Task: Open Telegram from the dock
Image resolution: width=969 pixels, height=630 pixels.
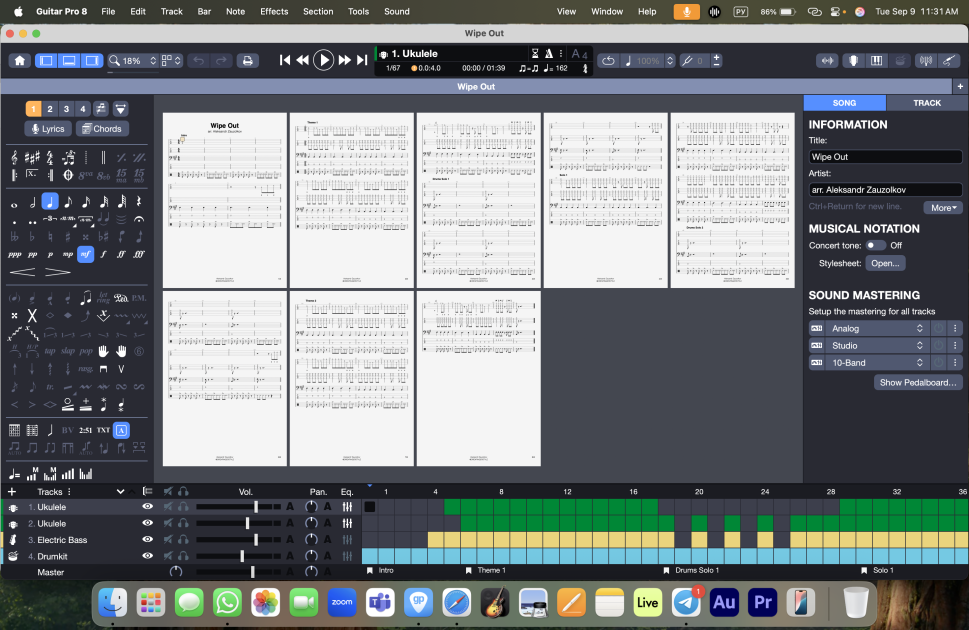Action: click(x=685, y=602)
